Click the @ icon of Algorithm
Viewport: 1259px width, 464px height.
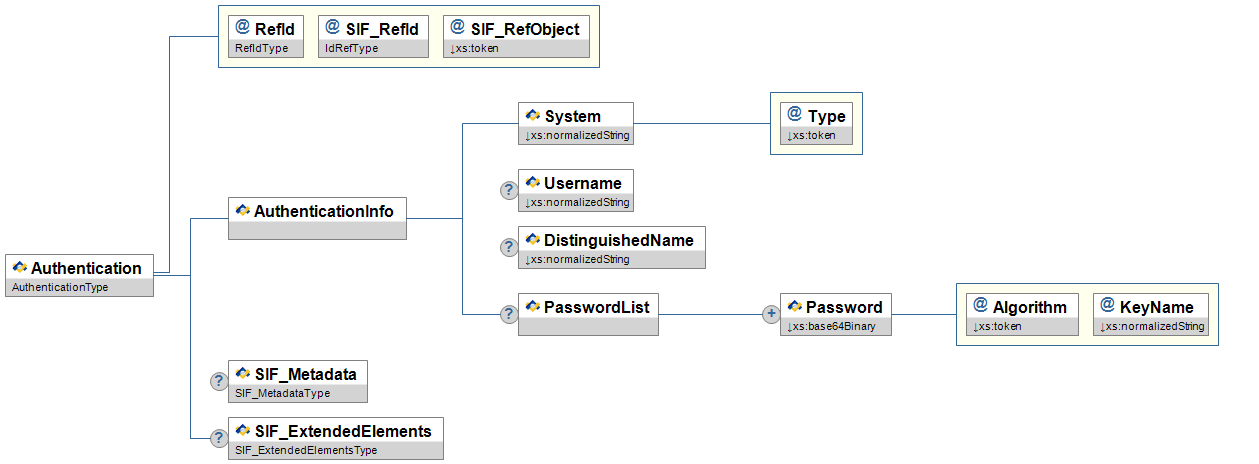[981, 306]
